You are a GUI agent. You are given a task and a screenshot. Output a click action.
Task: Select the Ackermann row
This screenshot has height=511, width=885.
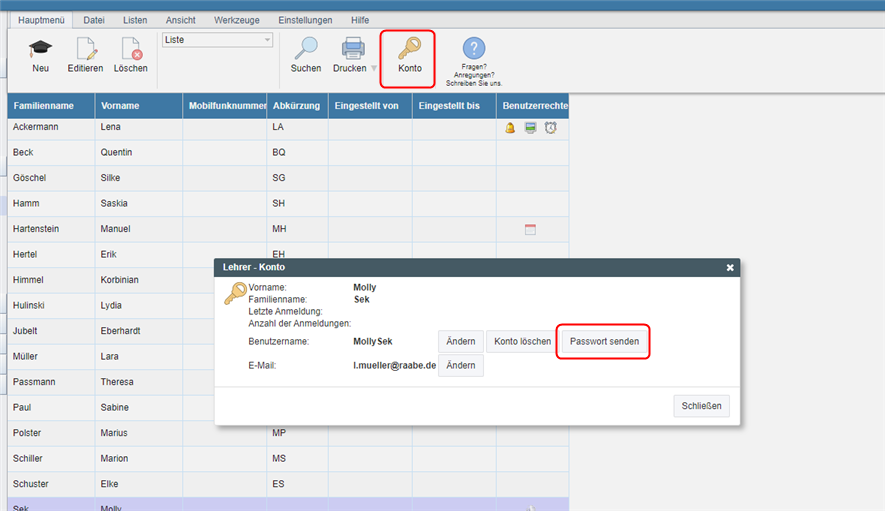coord(288,127)
